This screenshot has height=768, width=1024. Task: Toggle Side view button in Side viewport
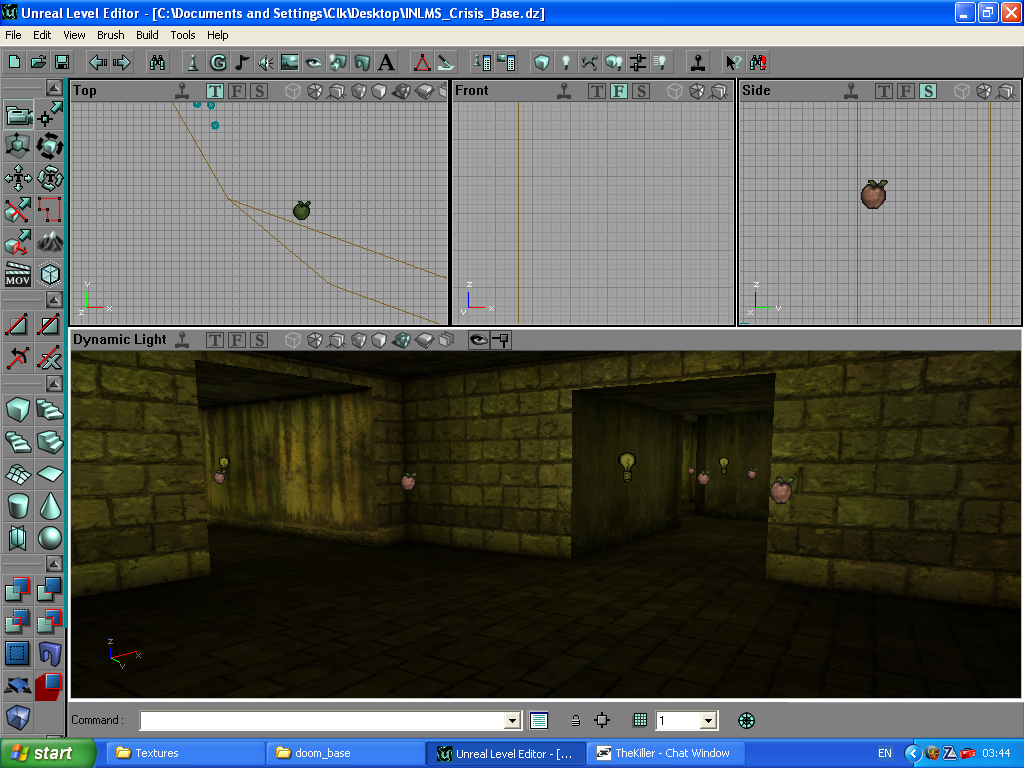928,91
